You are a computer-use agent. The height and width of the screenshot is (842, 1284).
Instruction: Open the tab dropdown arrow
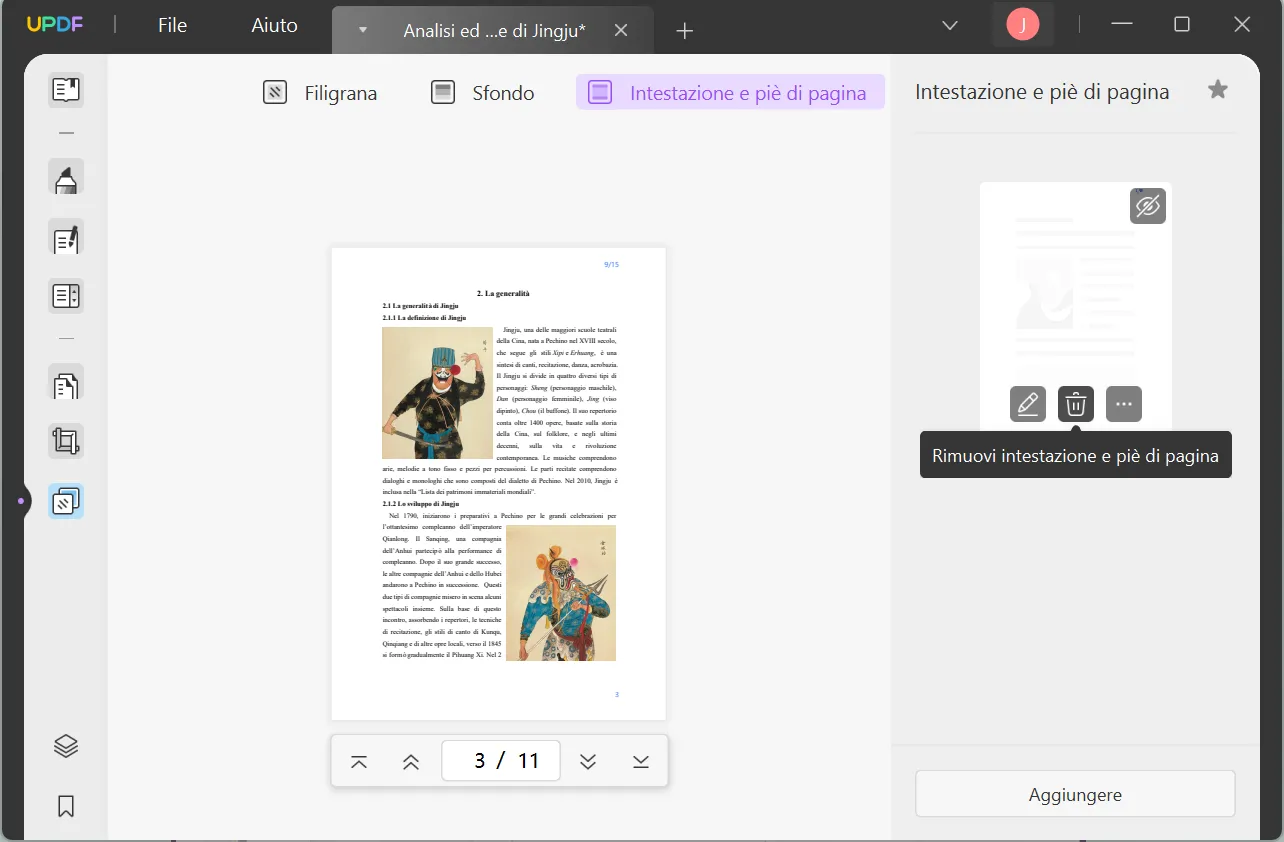pyautogui.click(x=363, y=31)
